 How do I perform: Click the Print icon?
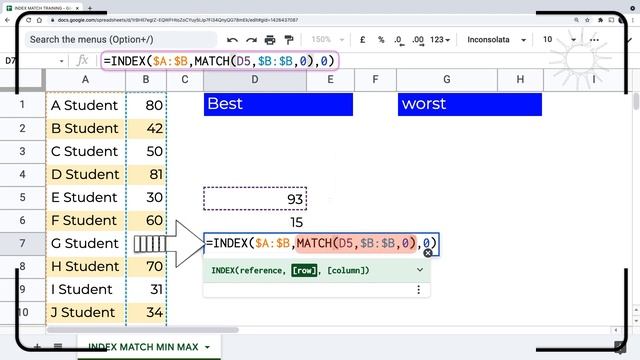270,40
